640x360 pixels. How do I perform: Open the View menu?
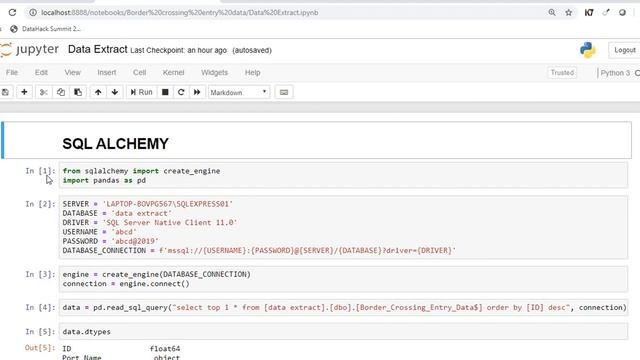[x=73, y=73]
